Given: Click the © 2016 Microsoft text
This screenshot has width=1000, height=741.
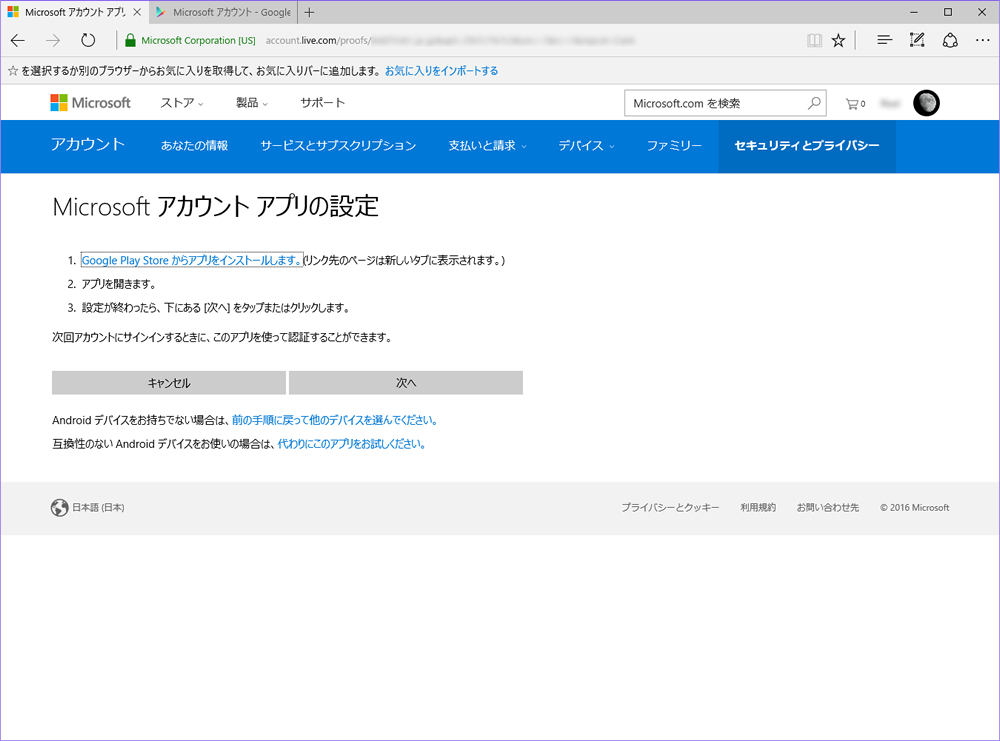Looking at the screenshot, I should tap(915, 508).
